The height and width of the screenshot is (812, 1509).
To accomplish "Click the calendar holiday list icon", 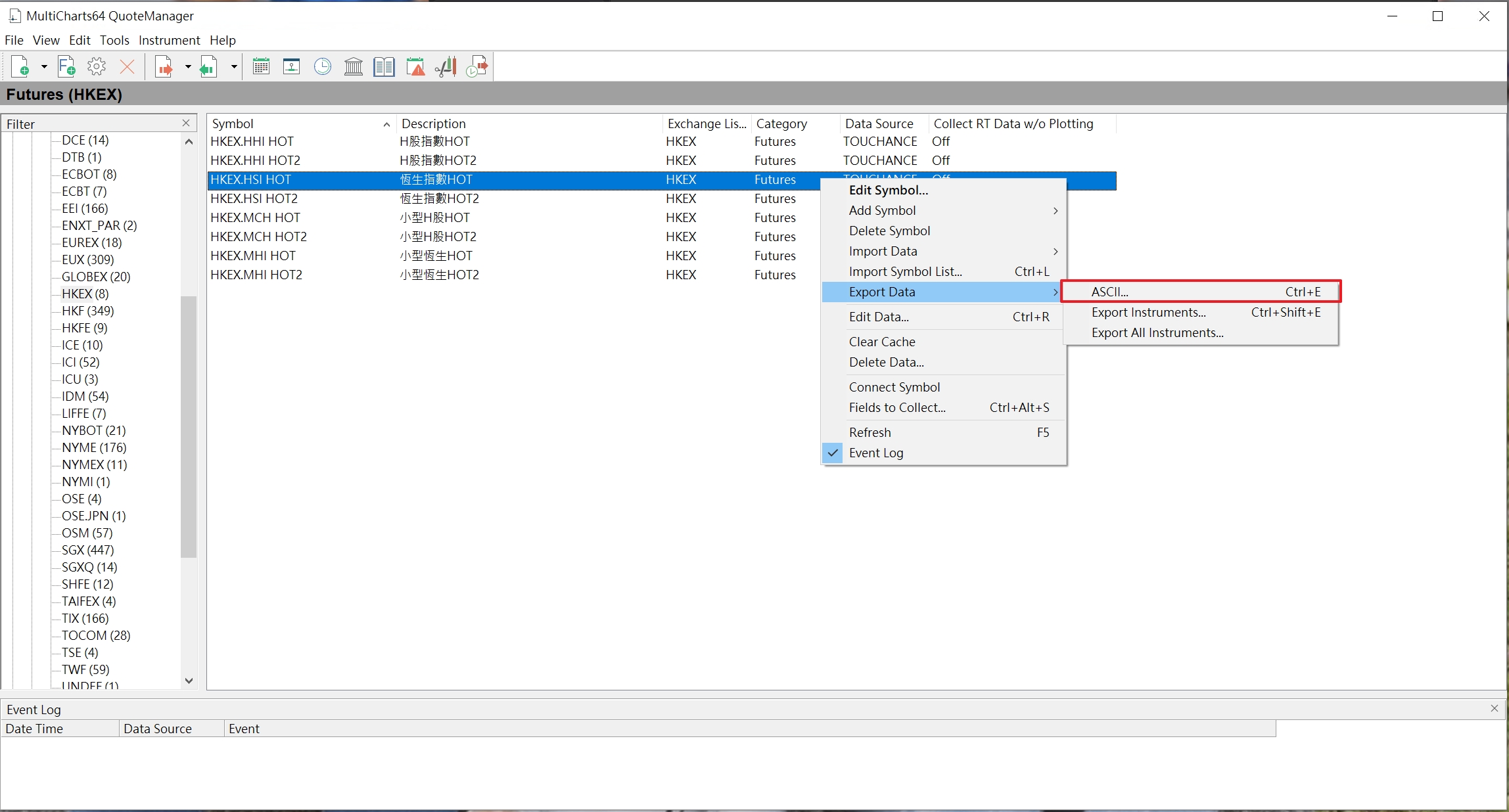I will point(261,66).
